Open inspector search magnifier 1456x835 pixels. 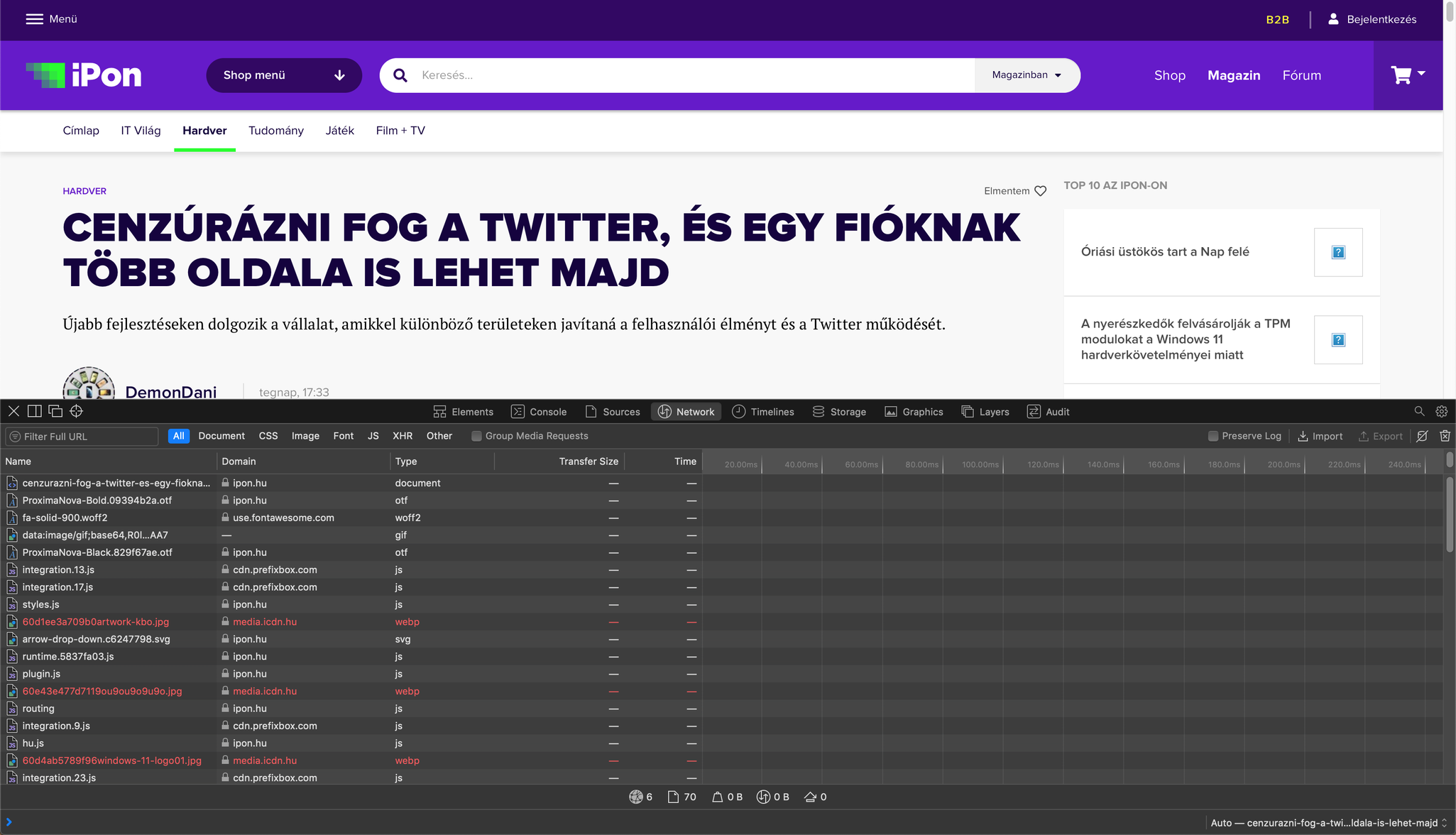coord(1419,411)
